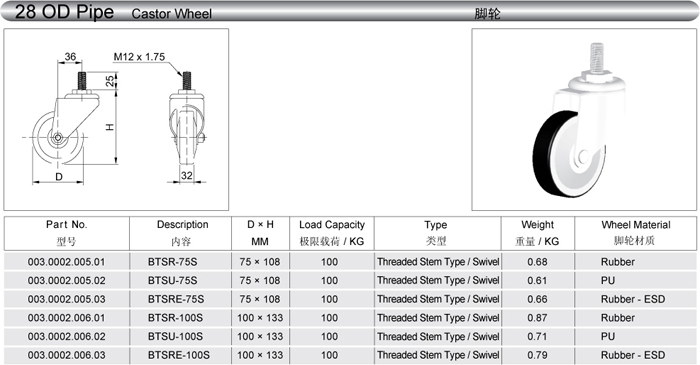Viewport: 700px width, 365px height.
Task: Select part number 003.0002.005.02
Action: click(x=67, y=281)
